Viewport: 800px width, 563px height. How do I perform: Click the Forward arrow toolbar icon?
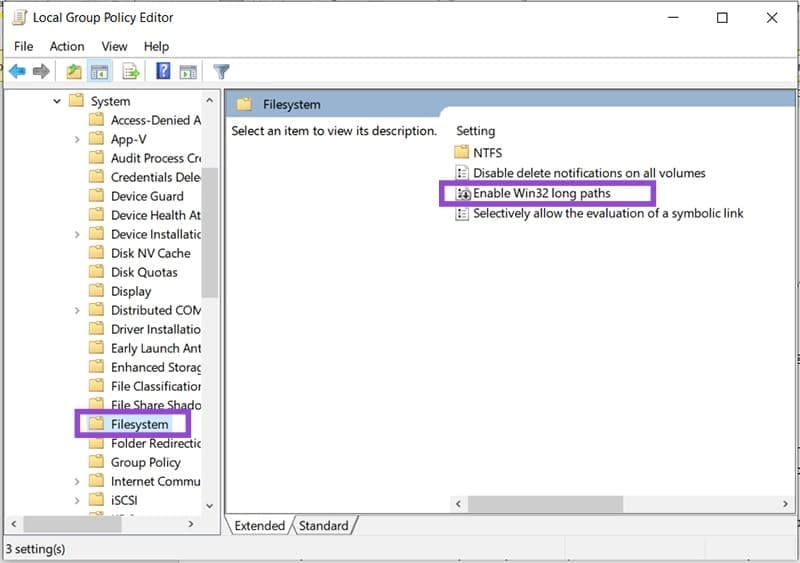[41, 71]
